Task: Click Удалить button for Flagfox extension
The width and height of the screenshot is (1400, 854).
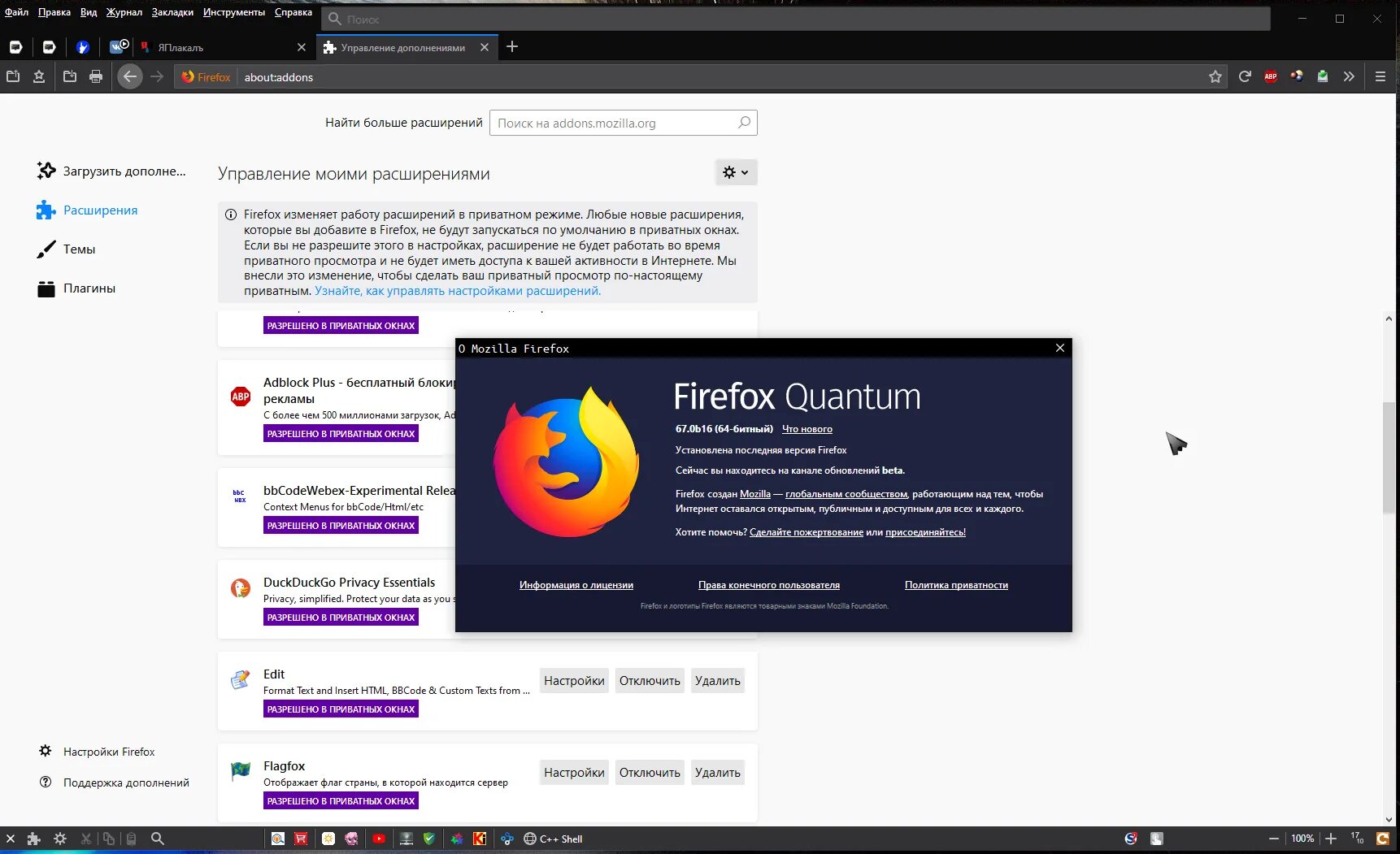Action: pos(718,773)
